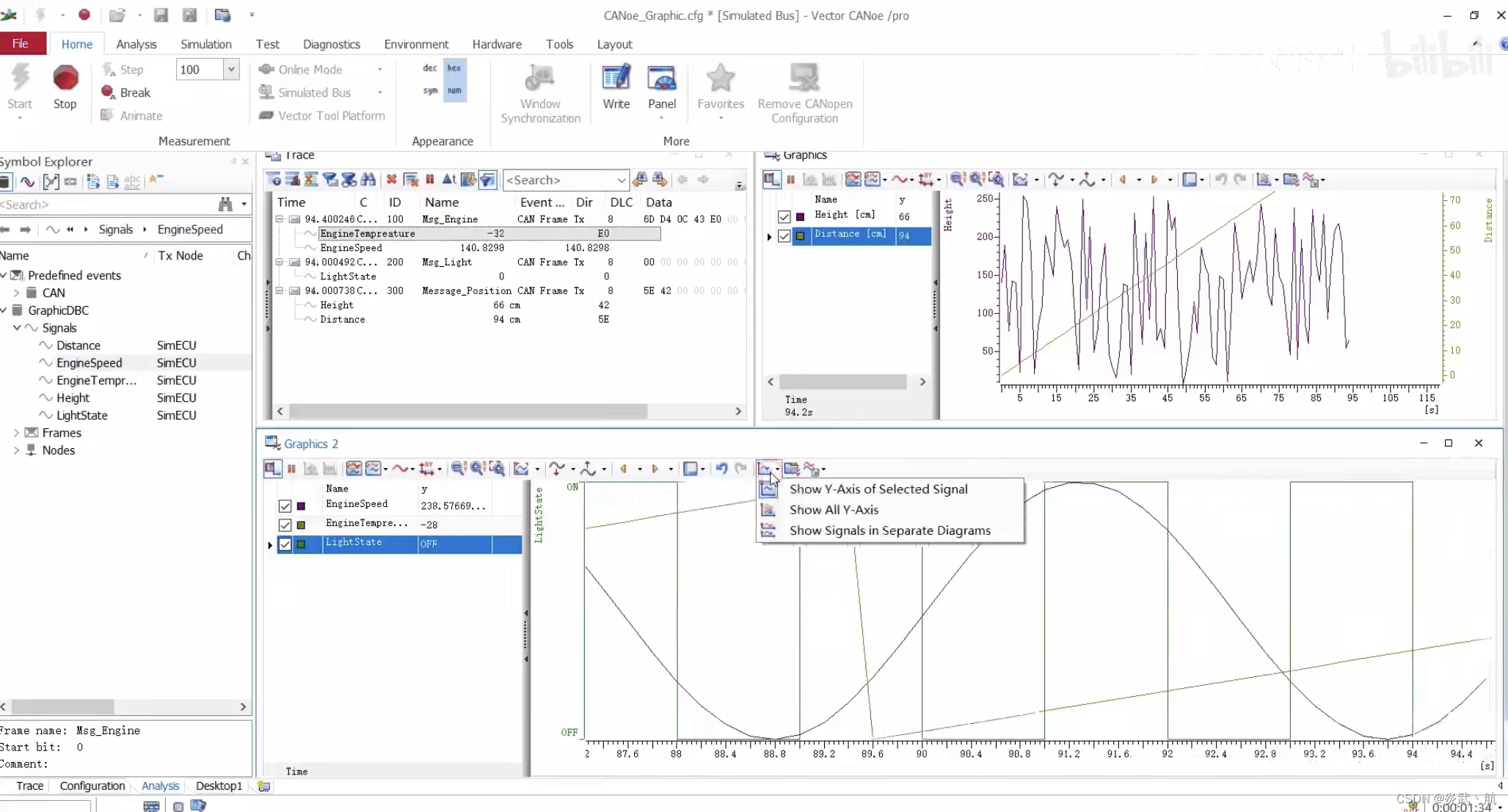
Task: Select the dec display mode button
Action: [x=430, y=68]
